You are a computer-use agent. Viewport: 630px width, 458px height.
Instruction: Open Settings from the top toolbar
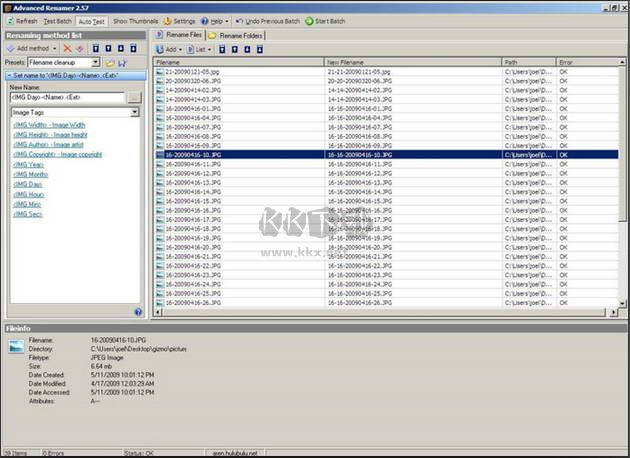(x=179, y=20)
